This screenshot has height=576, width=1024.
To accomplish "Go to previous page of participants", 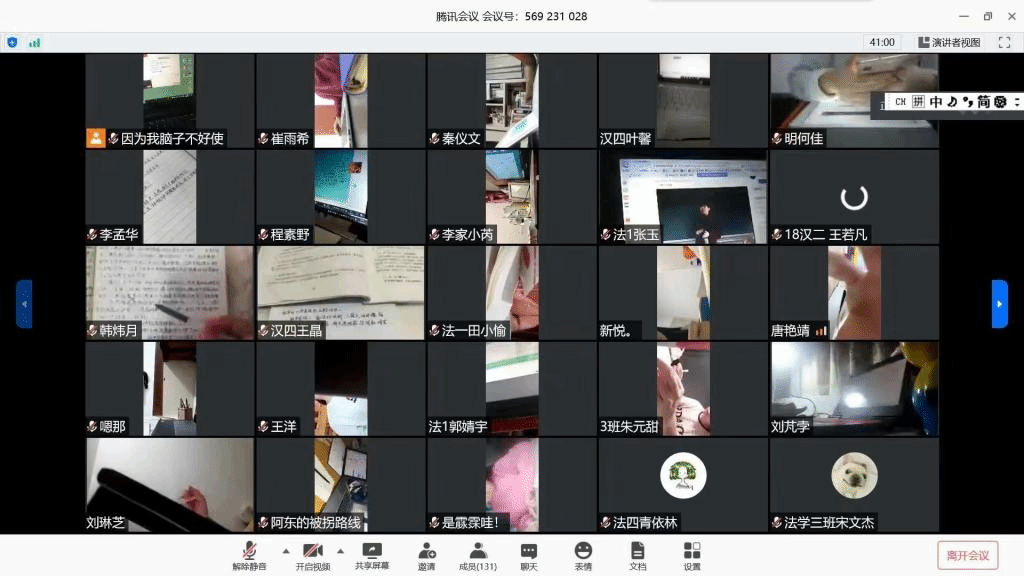I will tap(24, 303).
